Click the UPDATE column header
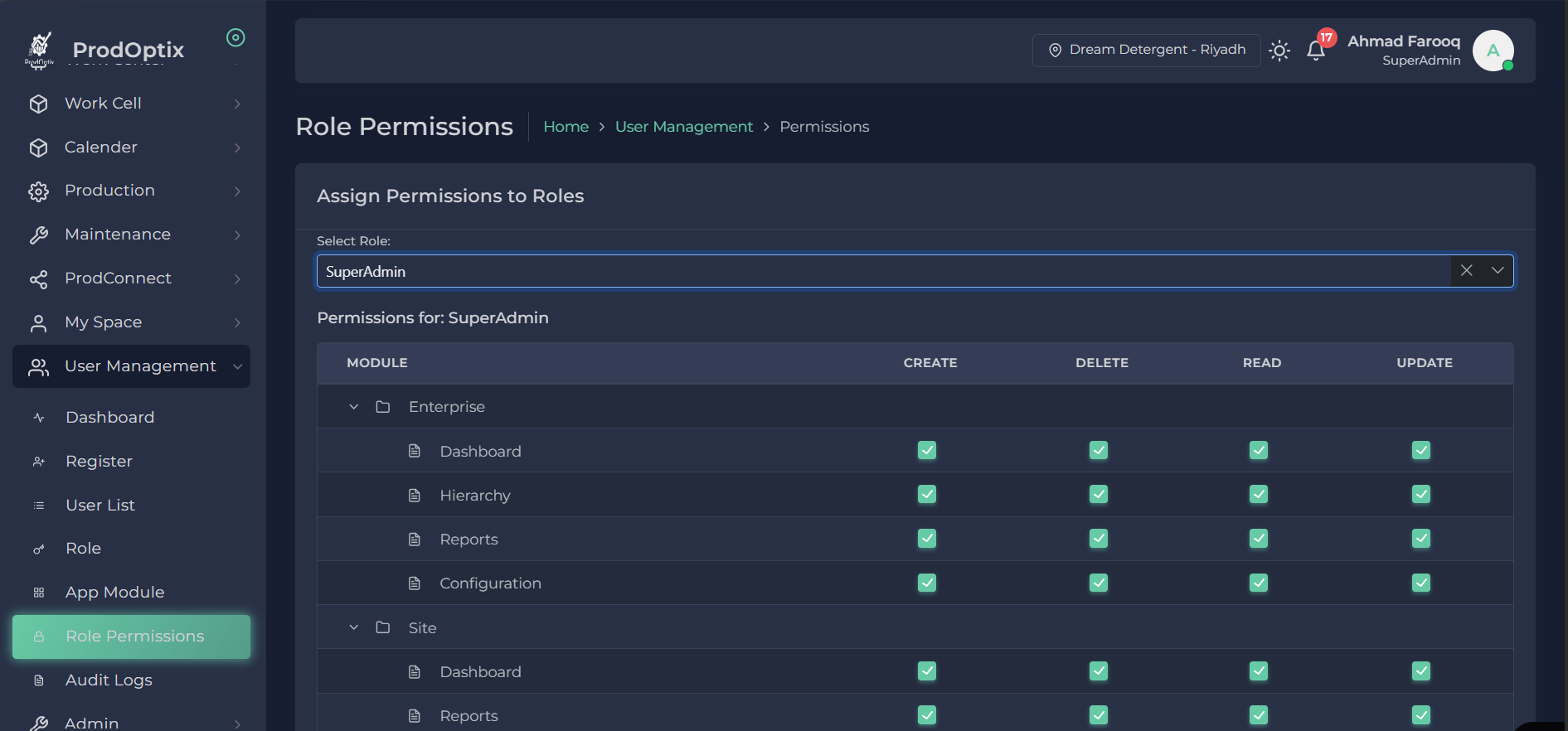 (x=1425, y=363)
